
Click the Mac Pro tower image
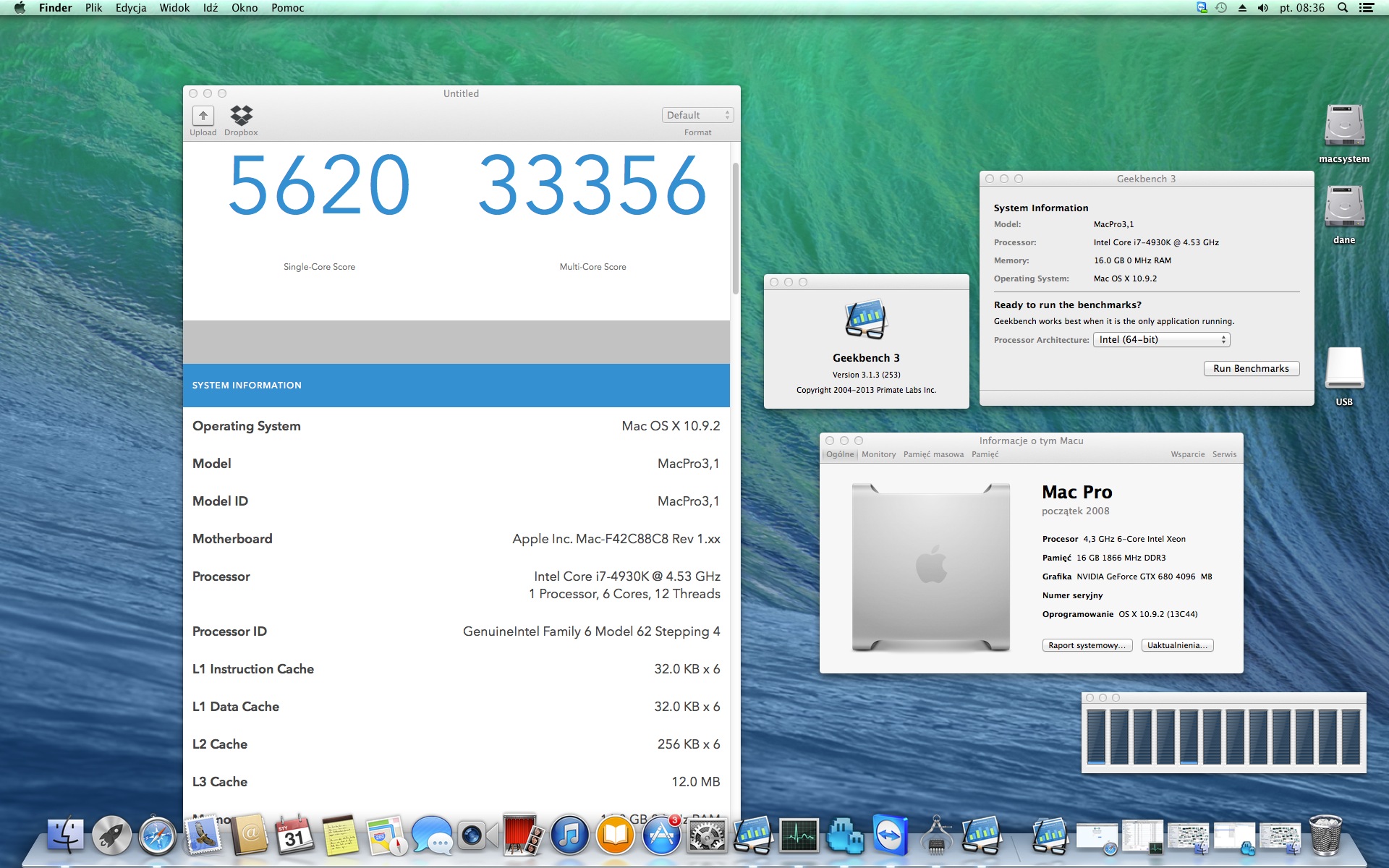coord(931,568)
